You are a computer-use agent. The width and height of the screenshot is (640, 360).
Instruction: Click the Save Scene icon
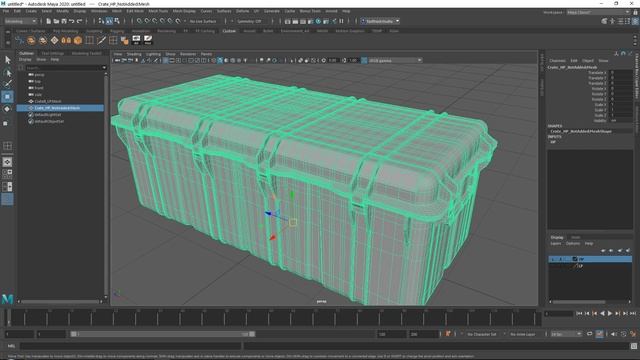[x=64, y=21]
